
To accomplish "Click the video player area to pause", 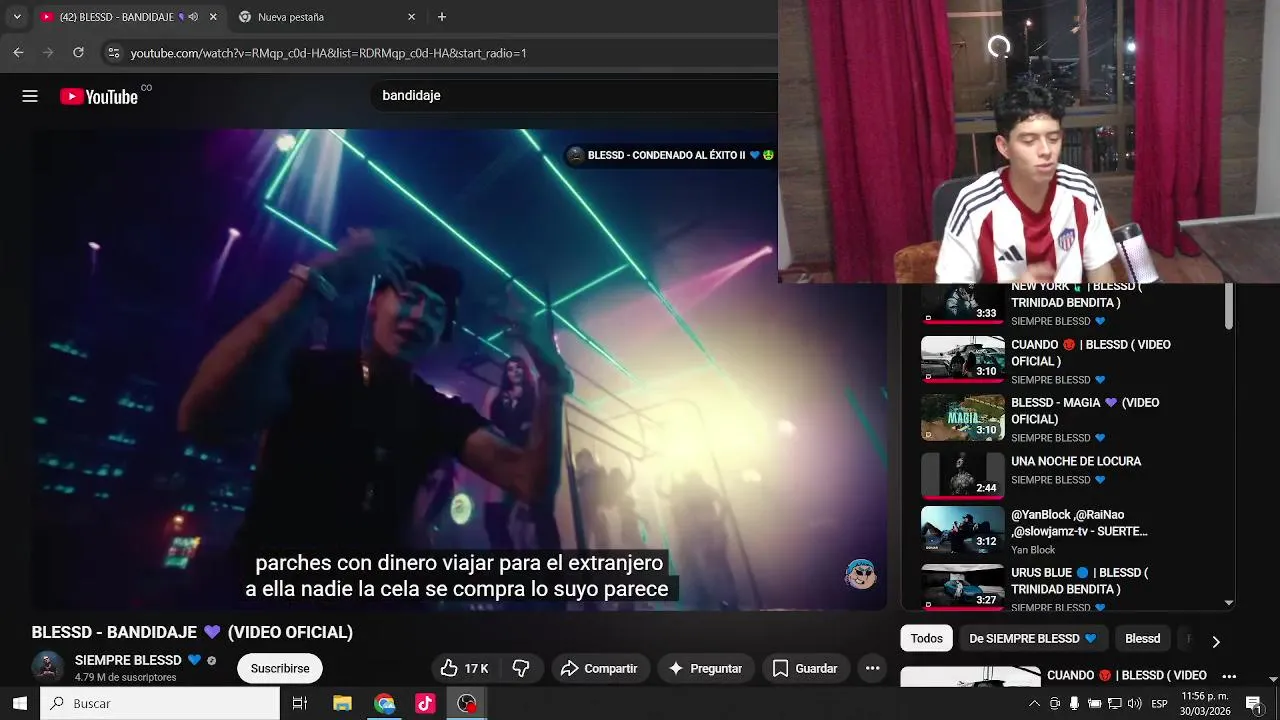I will 459,369.
